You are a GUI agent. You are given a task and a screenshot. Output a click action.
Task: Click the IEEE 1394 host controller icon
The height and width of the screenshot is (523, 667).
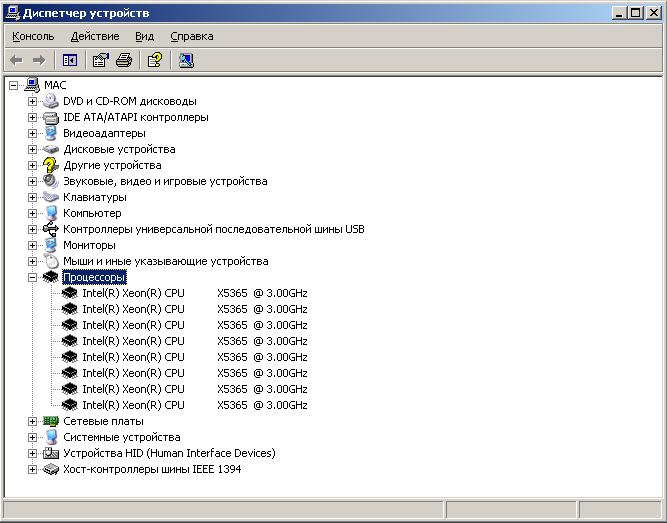coord(51,469)
